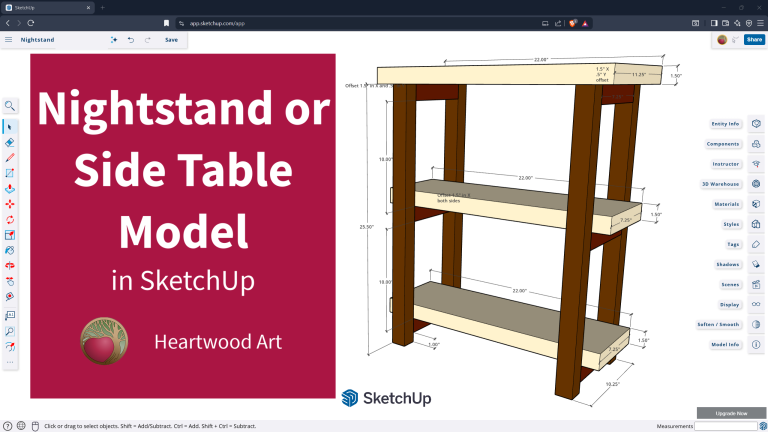This screenshot has width=768, height=432.
Task: Open notifications icon next to avatar
Action: (735, 40)
